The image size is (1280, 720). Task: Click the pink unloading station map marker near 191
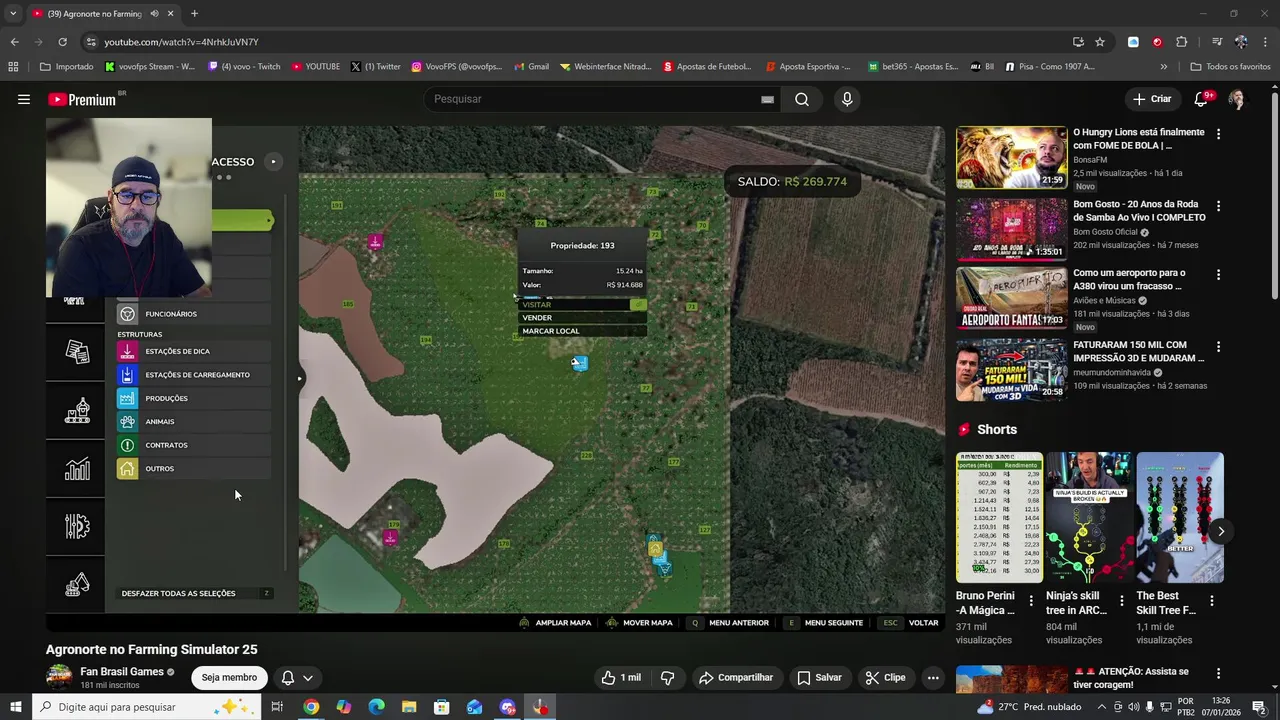click(x=375, y=242)
